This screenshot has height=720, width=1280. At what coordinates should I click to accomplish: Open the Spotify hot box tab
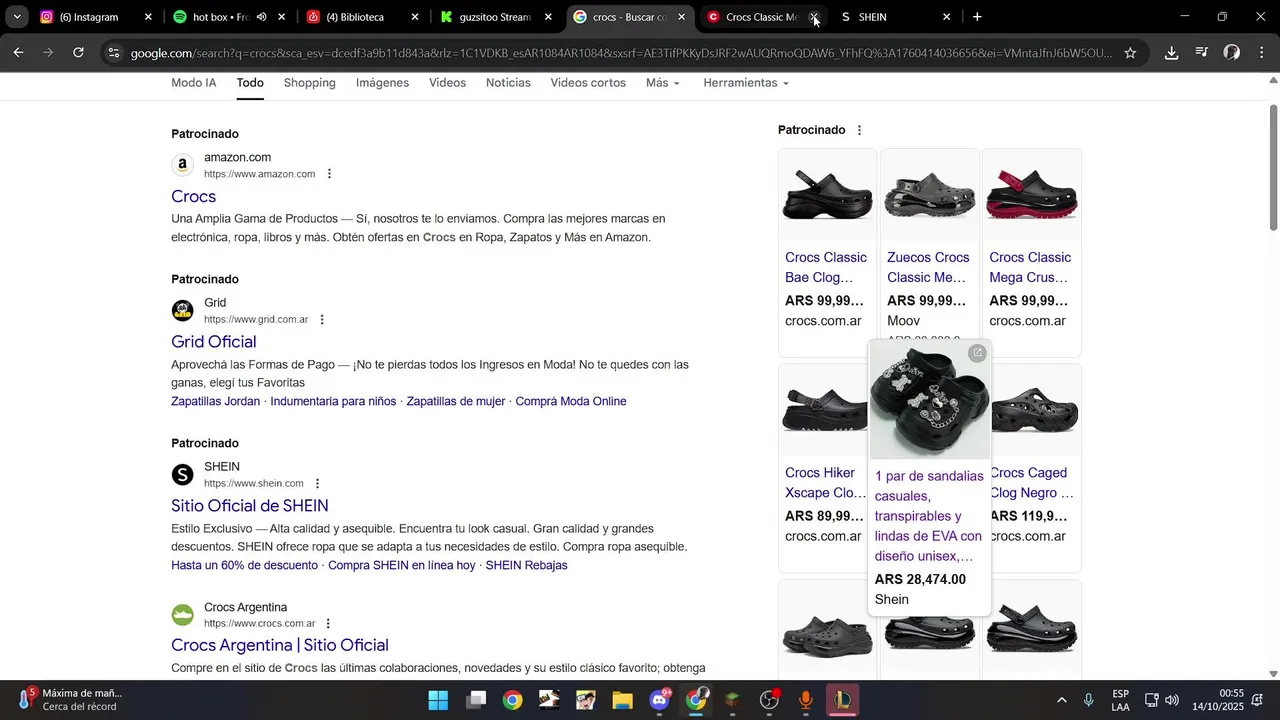(213, 17)
